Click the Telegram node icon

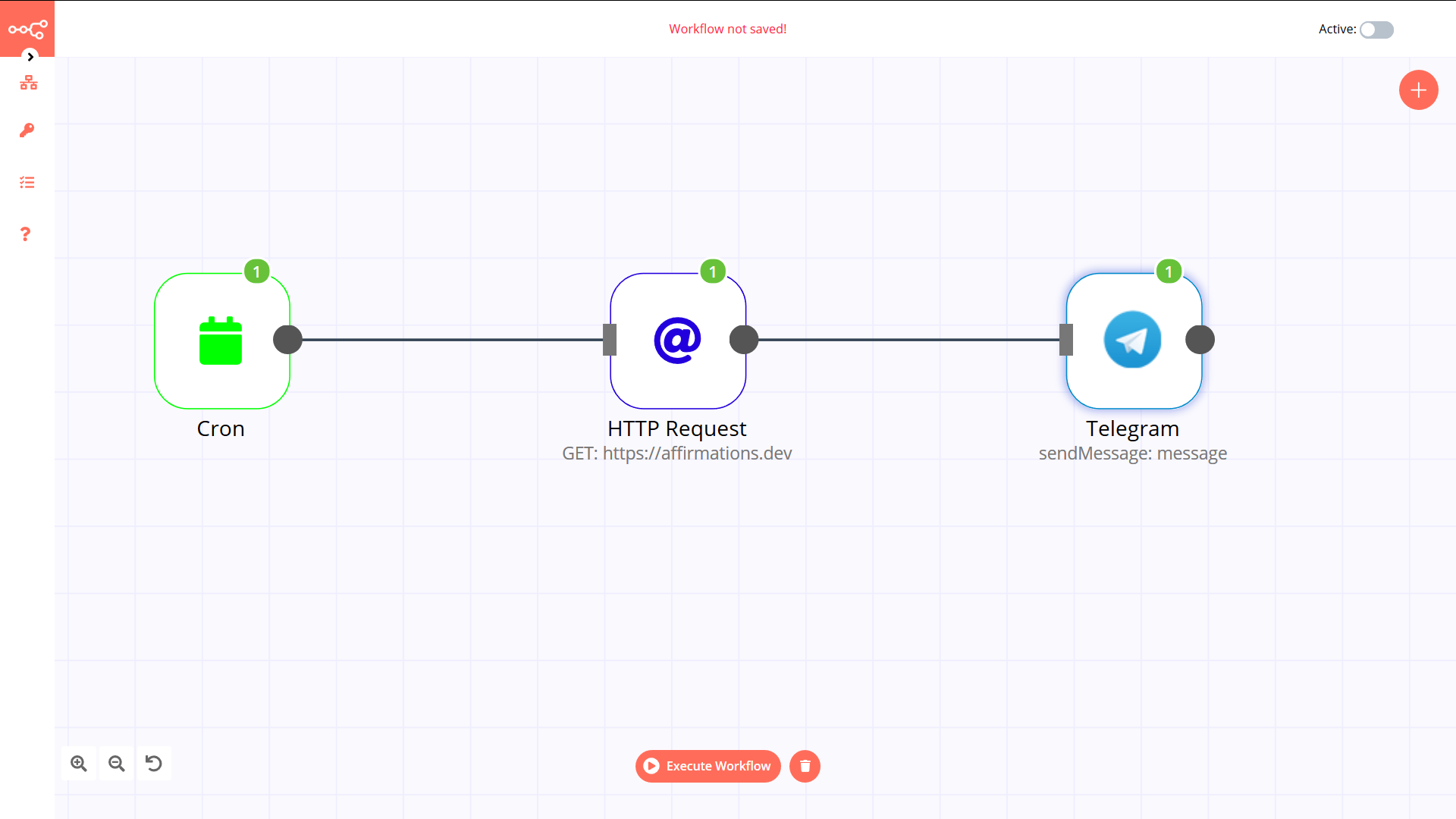click(1133, 340)
